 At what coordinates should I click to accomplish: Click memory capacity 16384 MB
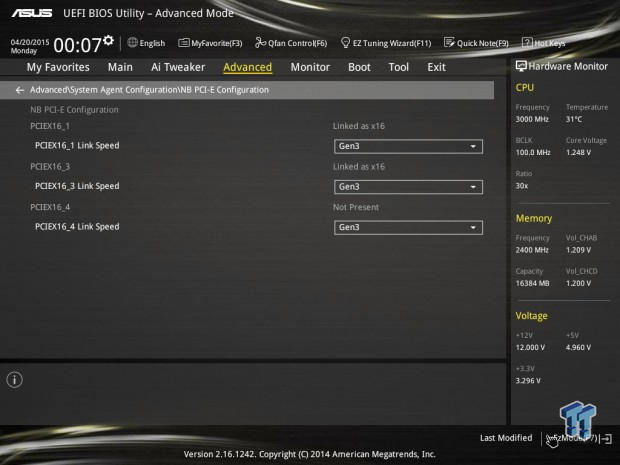pyautogui.click(x=532, y=283)
